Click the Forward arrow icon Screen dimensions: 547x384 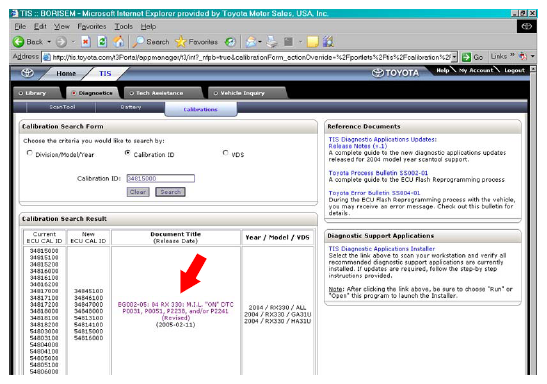(61, 42)
